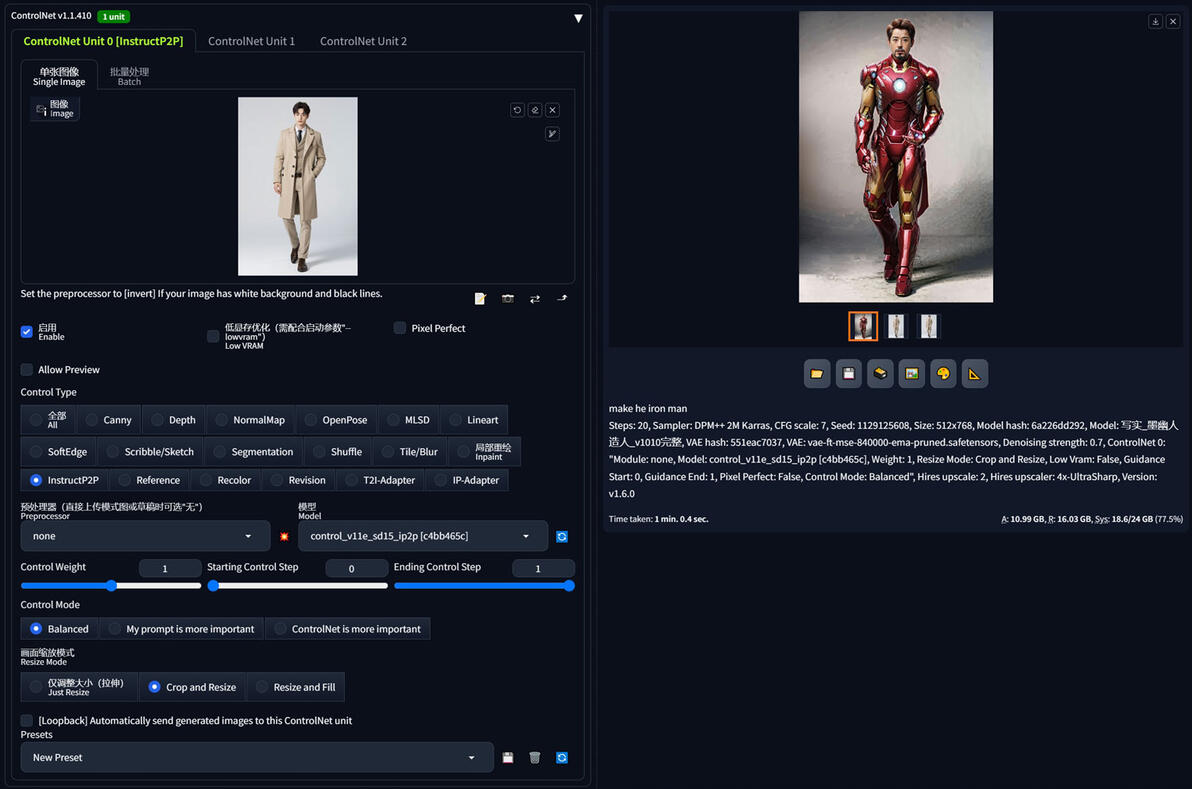1192x789 pixels.
Task: Click the undo icon above input image
Action: click(x=517, y=110)
